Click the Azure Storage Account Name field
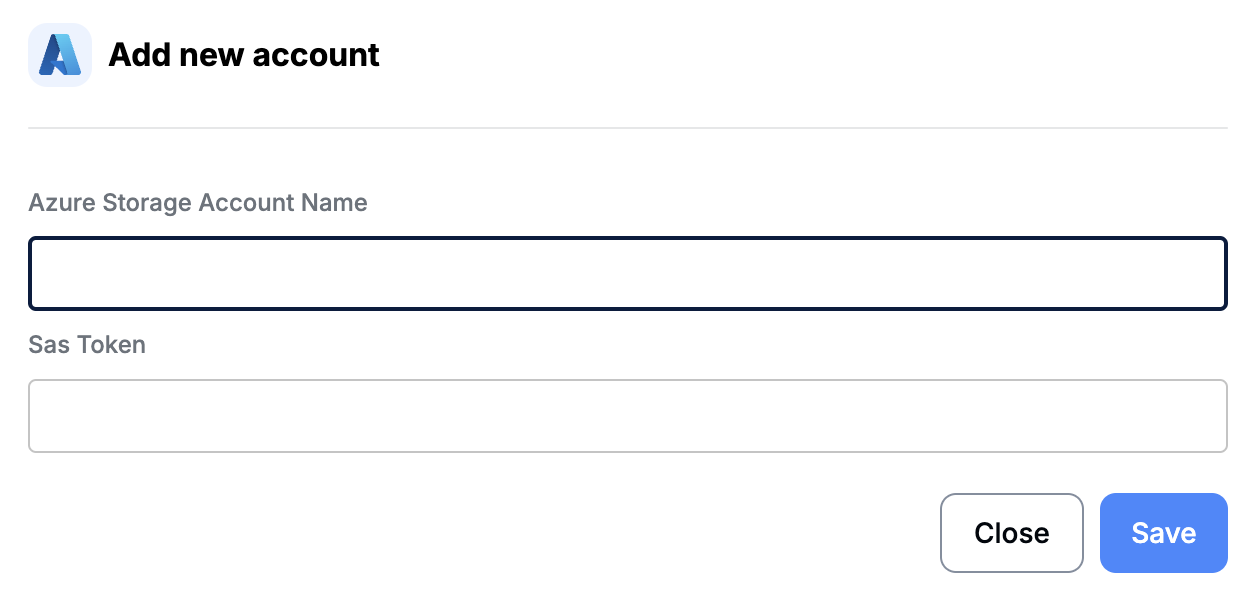 (x=627, y=273)
